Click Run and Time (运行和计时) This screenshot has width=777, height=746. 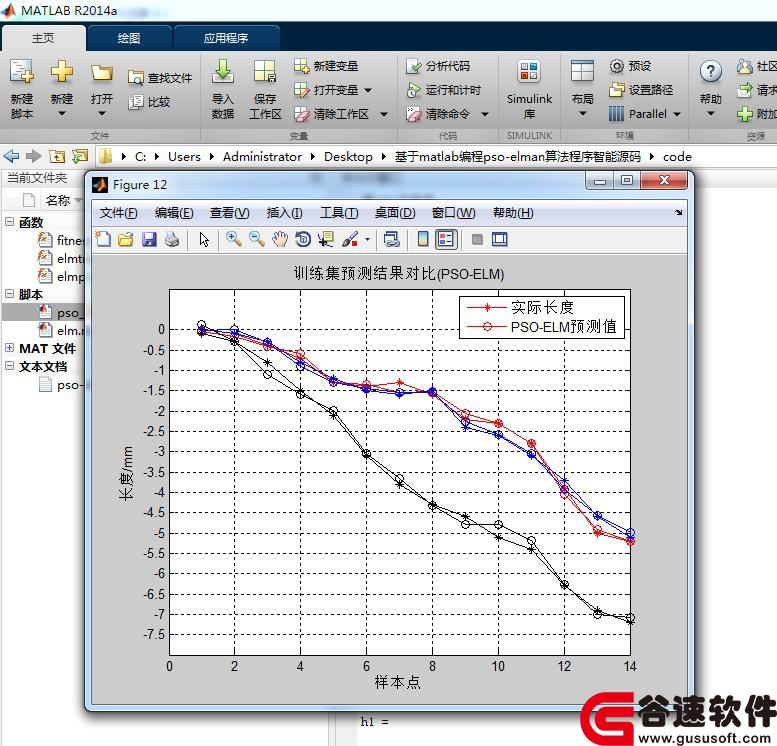(x=443, y=90)
